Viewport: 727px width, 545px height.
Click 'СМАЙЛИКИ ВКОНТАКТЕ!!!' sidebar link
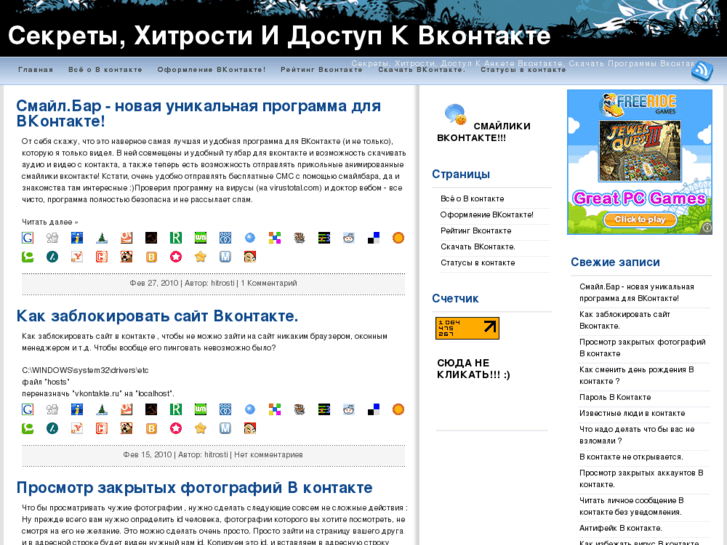pyautogui.click(x=484, y=132)
